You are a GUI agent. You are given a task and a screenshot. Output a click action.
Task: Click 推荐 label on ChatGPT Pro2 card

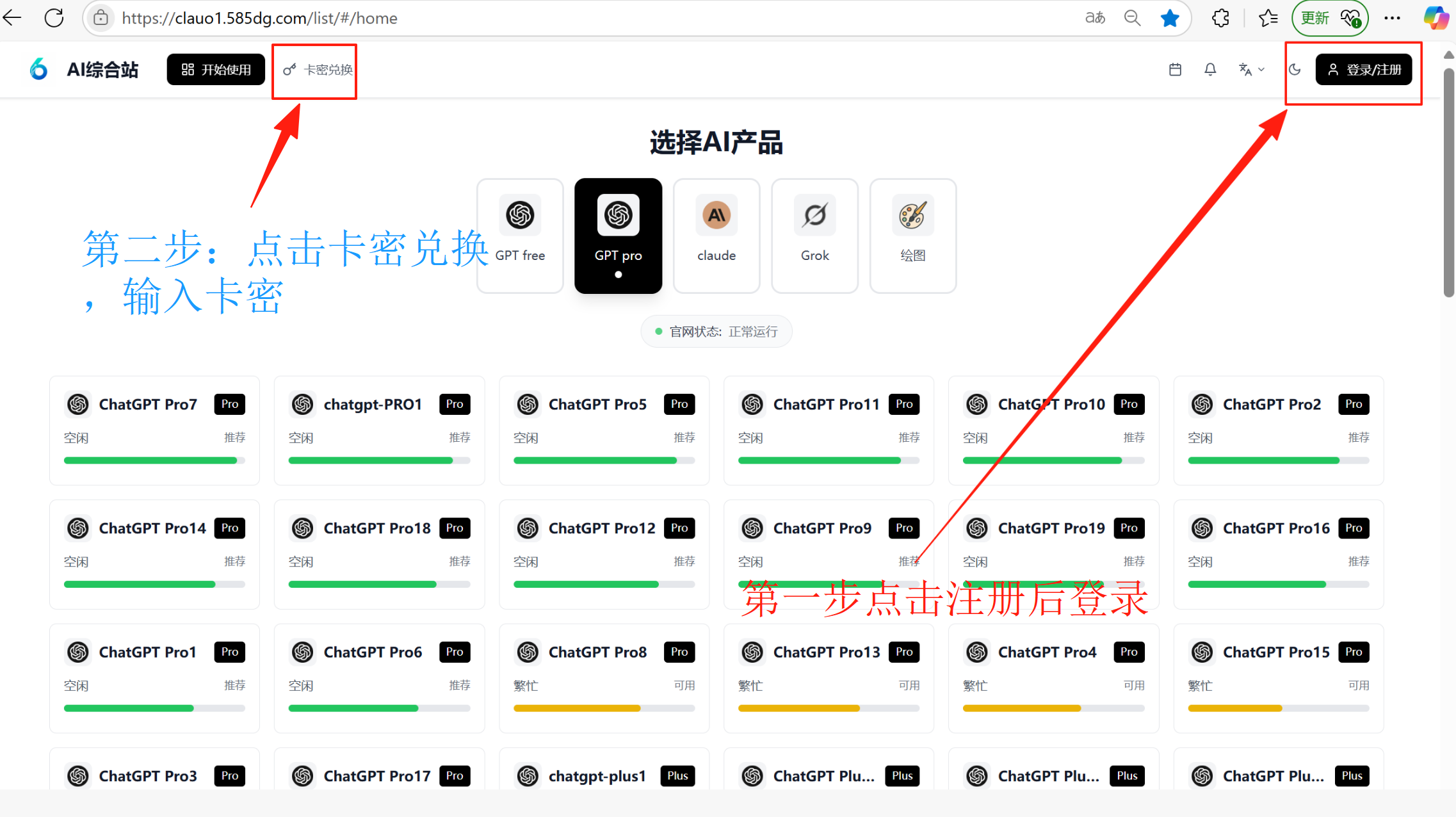tap(1359, 437)
